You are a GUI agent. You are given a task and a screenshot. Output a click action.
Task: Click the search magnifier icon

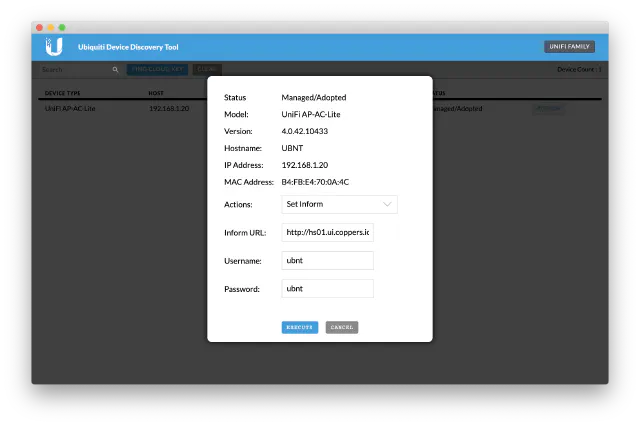(x=115, y=70)
